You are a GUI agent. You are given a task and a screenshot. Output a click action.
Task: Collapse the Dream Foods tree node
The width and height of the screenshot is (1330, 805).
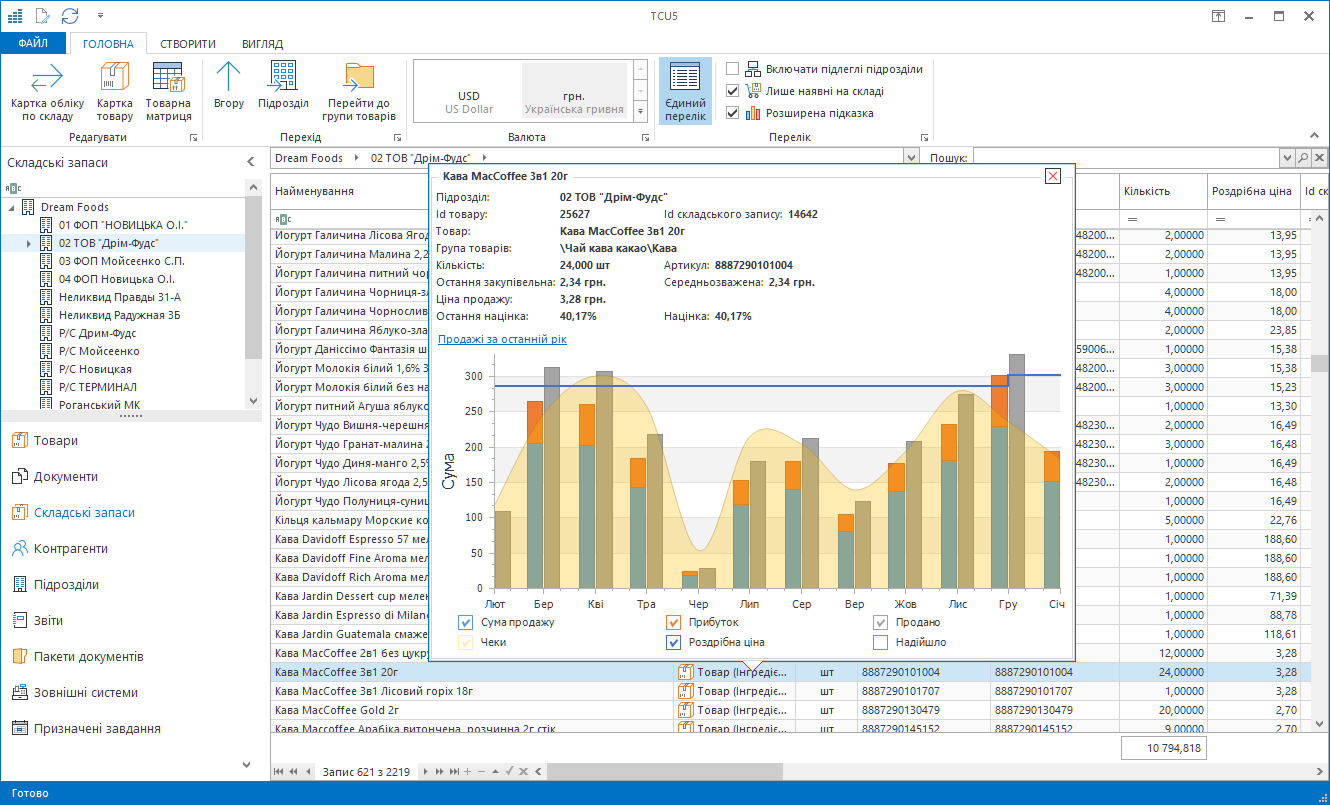[x=11, y=207]
